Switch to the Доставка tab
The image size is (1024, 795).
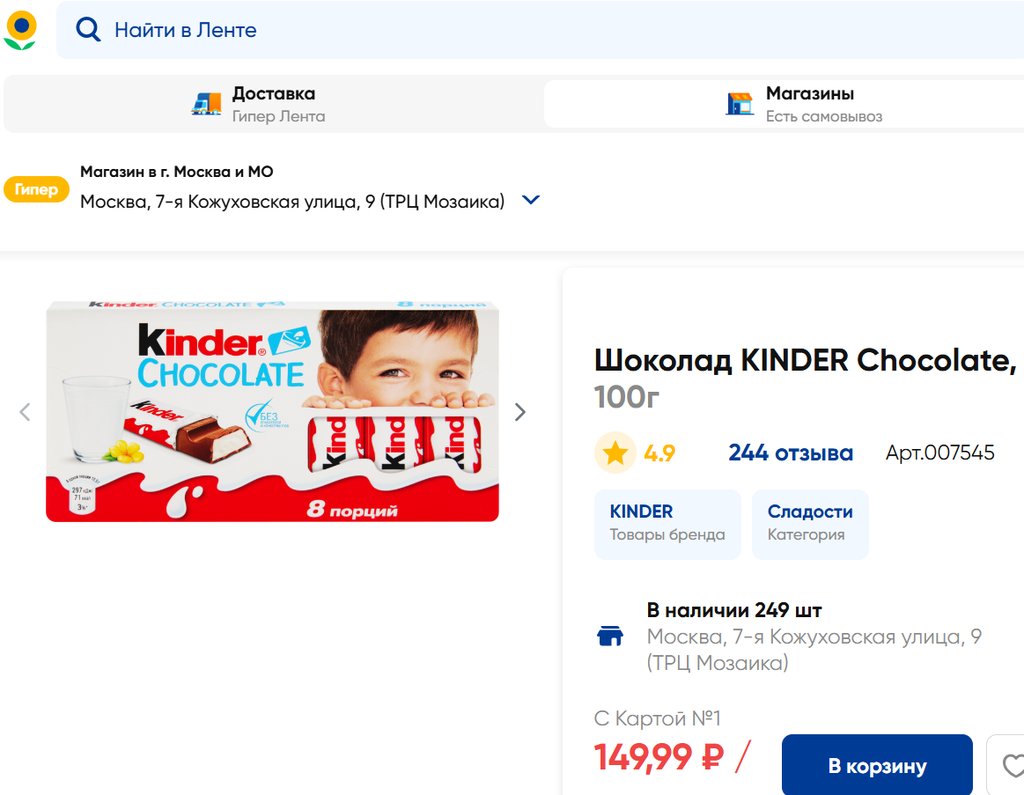pos(273,104)
